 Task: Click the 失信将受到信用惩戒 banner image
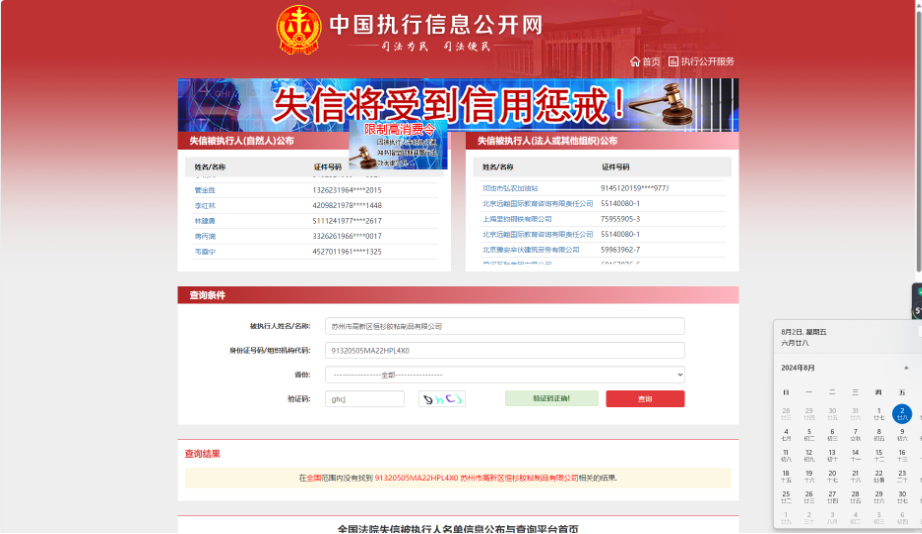click(458, 105)
